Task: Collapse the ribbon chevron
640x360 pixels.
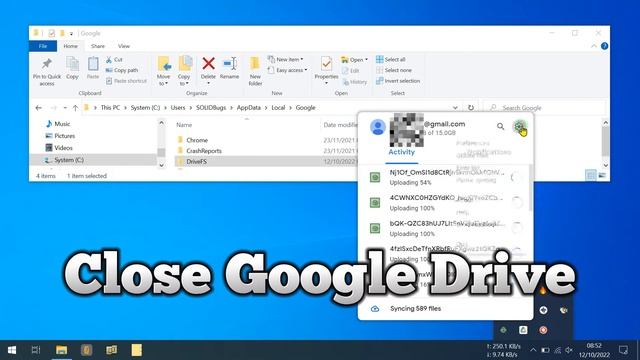Action: point(593,46)
